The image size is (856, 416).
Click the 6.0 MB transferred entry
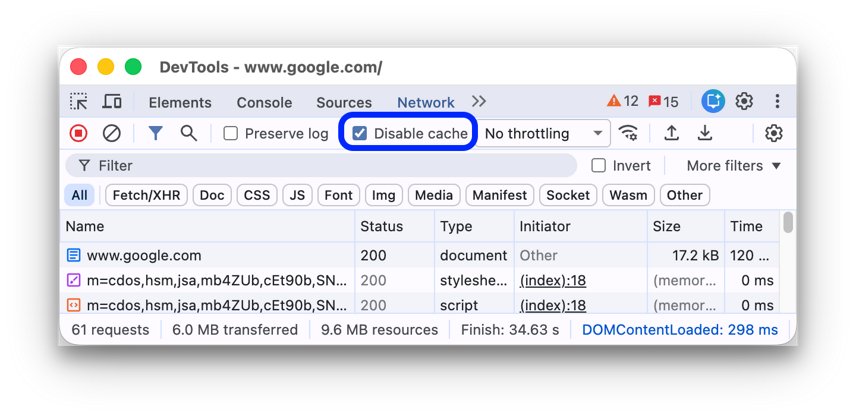[x=235, y=330]
